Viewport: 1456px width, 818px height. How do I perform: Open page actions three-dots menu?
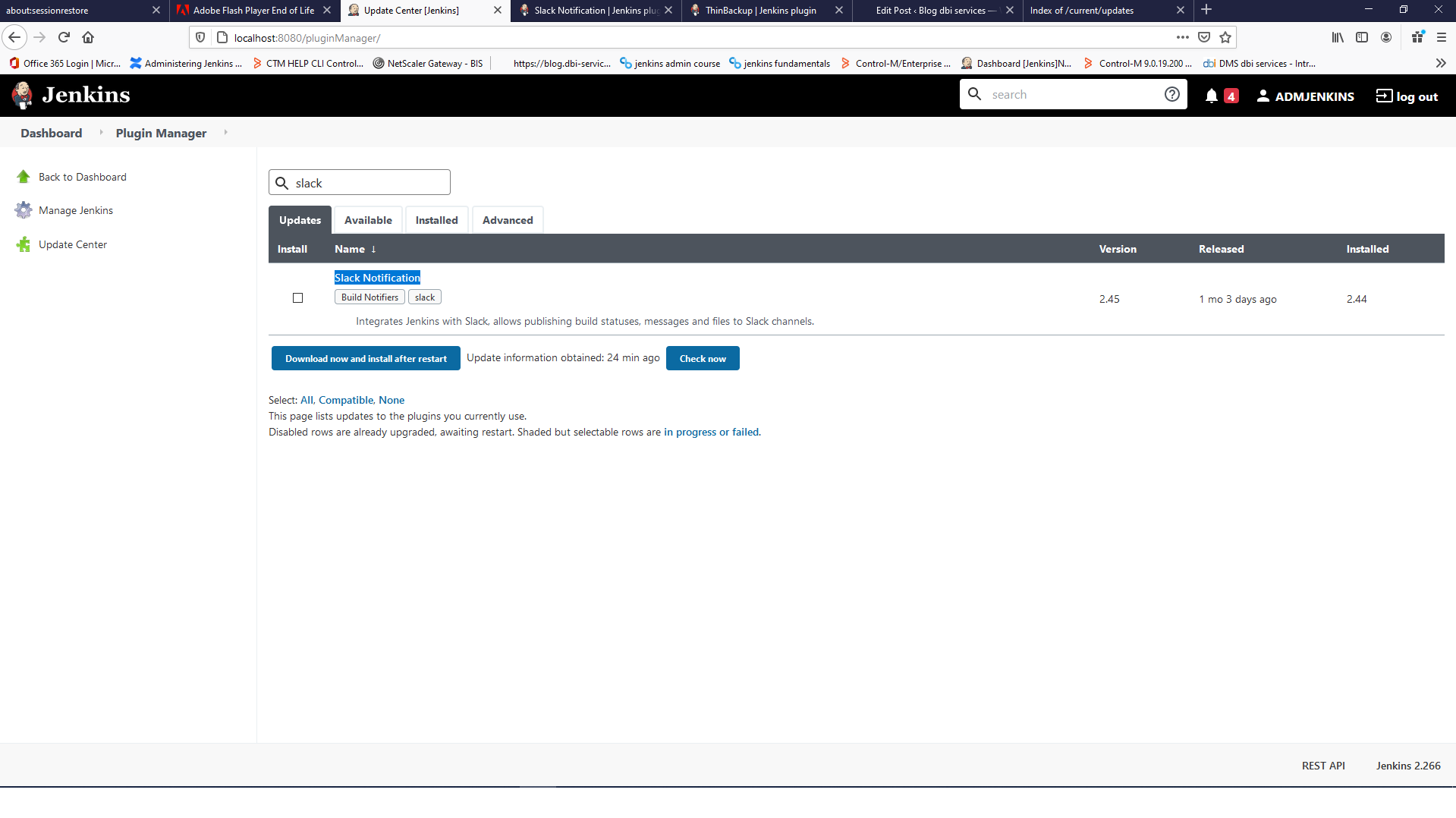tap(1183, 37)
